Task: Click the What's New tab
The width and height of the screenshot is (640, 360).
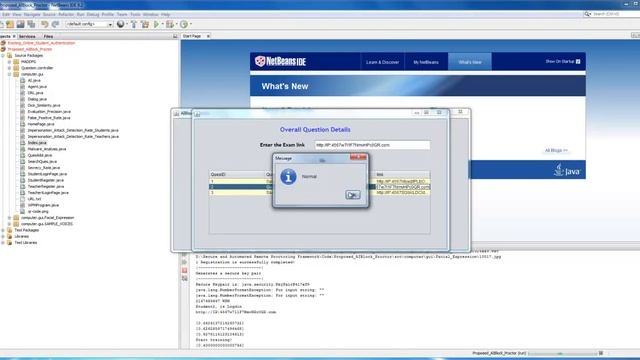Action: click(x=470, y=62)
